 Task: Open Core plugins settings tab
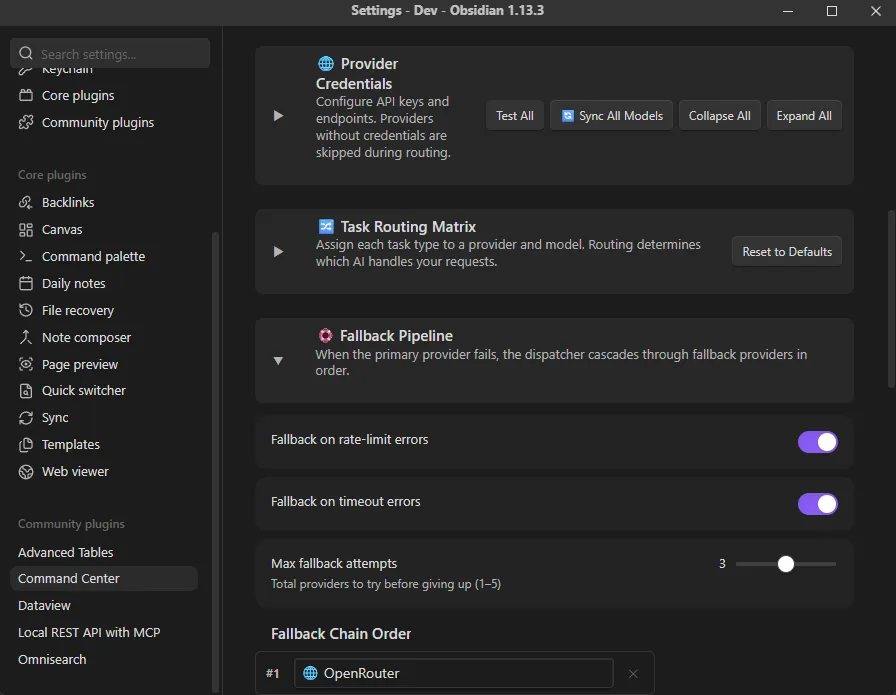(x=78, y=95)
